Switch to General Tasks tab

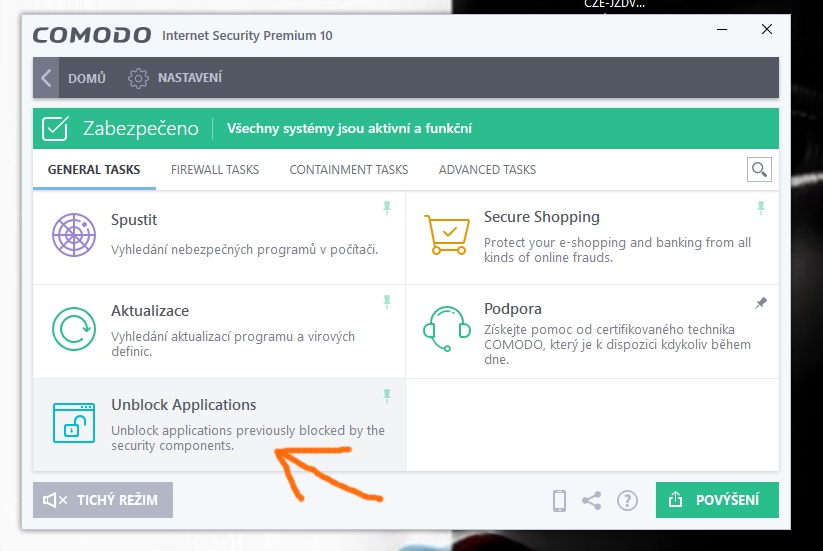[94, 169]
